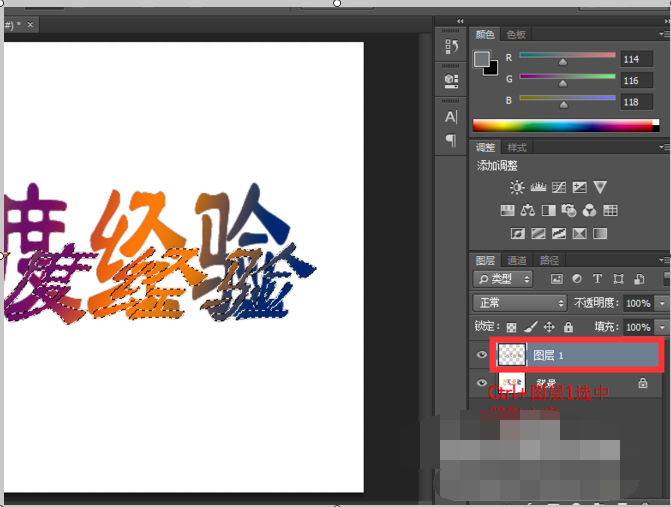Screen dimensions: 671x507
Task: Add an Invert adjustment
Action: pos(517,234)
